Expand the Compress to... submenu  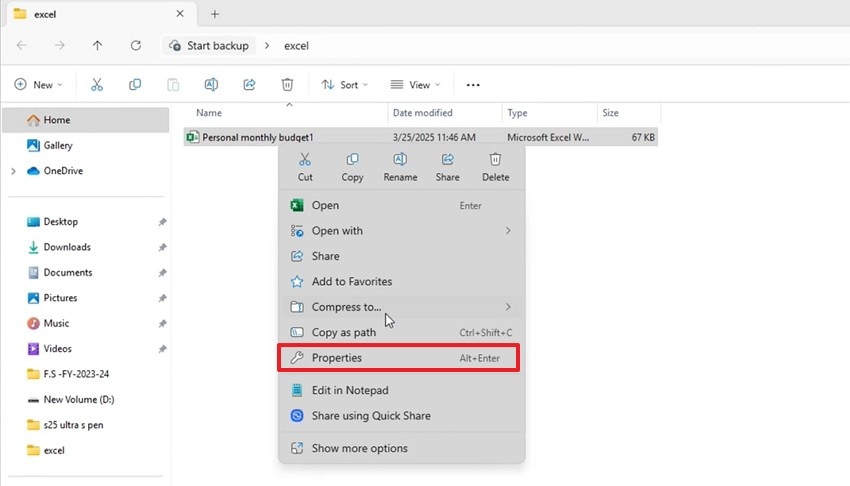tap(508, 307)
